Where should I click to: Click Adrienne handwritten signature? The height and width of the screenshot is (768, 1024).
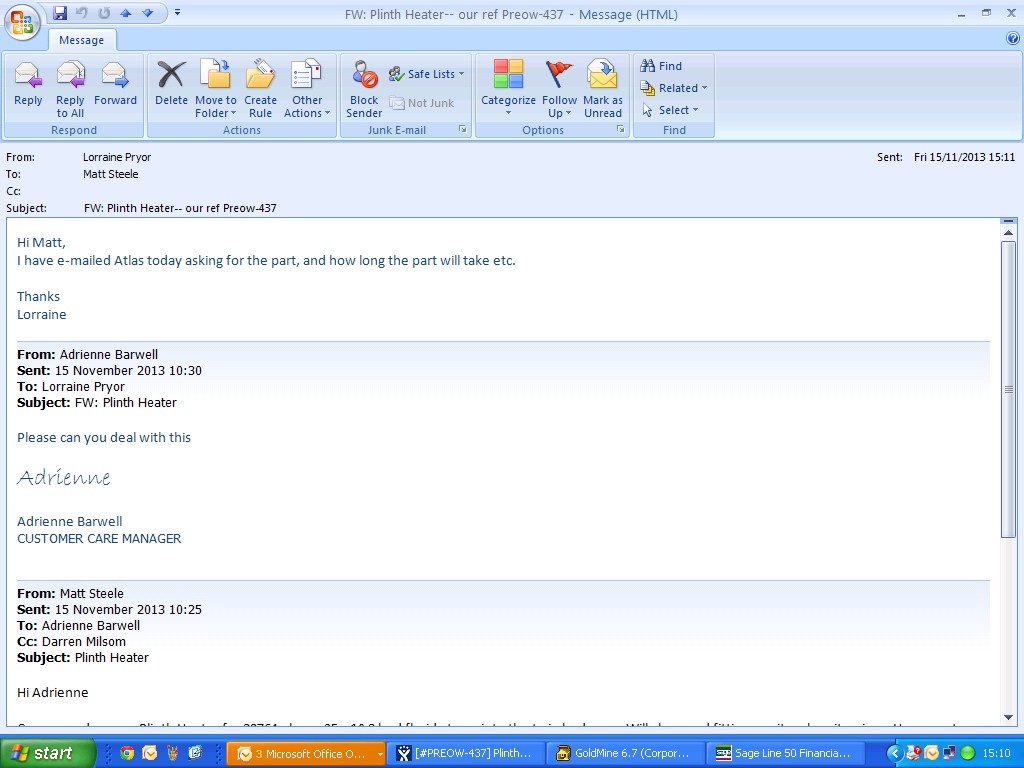tap(63, 477)
